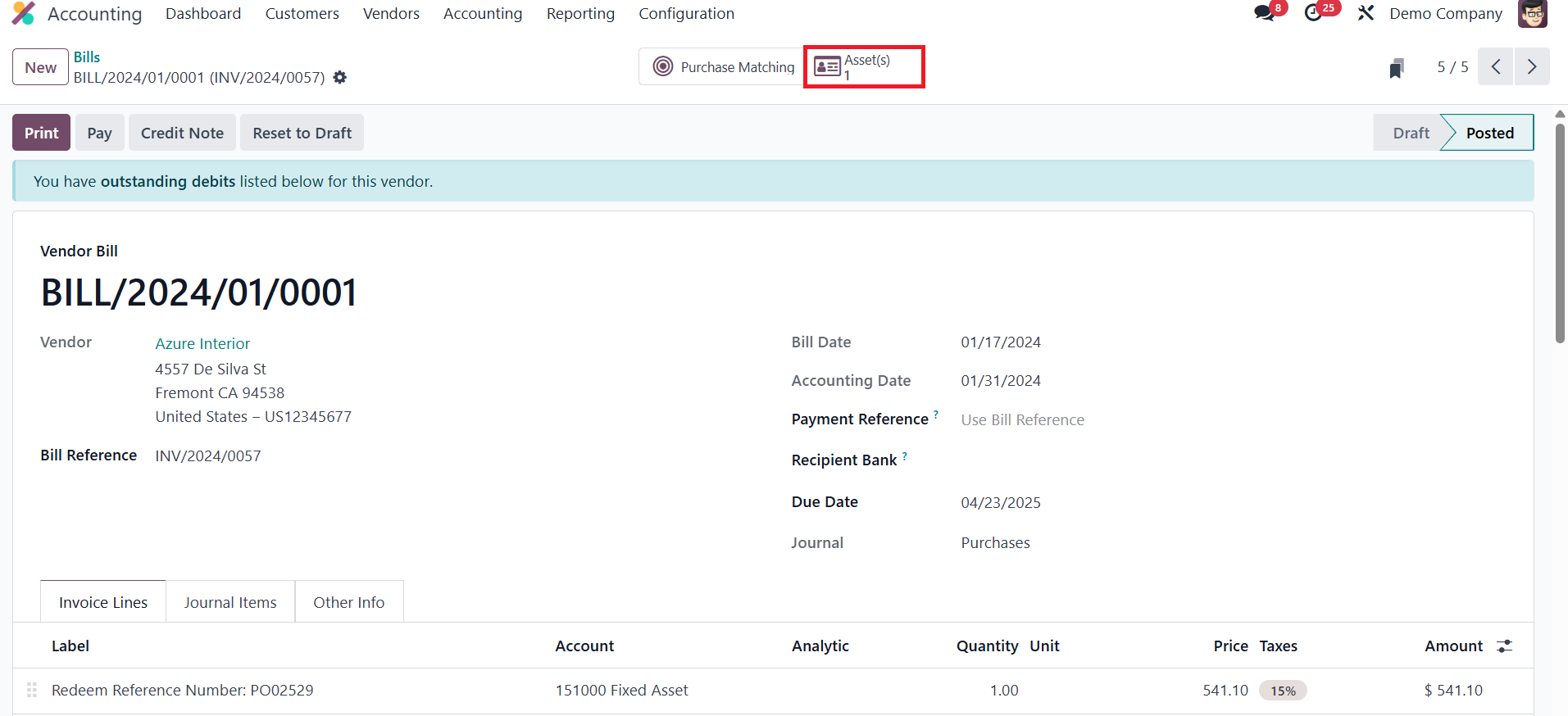Open the activities clock icon
Screen dimensions: 1568x716
point(1314,14)
